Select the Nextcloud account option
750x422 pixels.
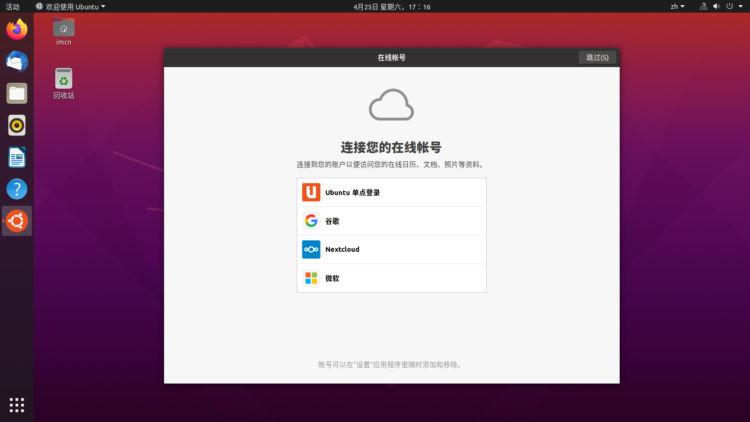tap(391, 249)
